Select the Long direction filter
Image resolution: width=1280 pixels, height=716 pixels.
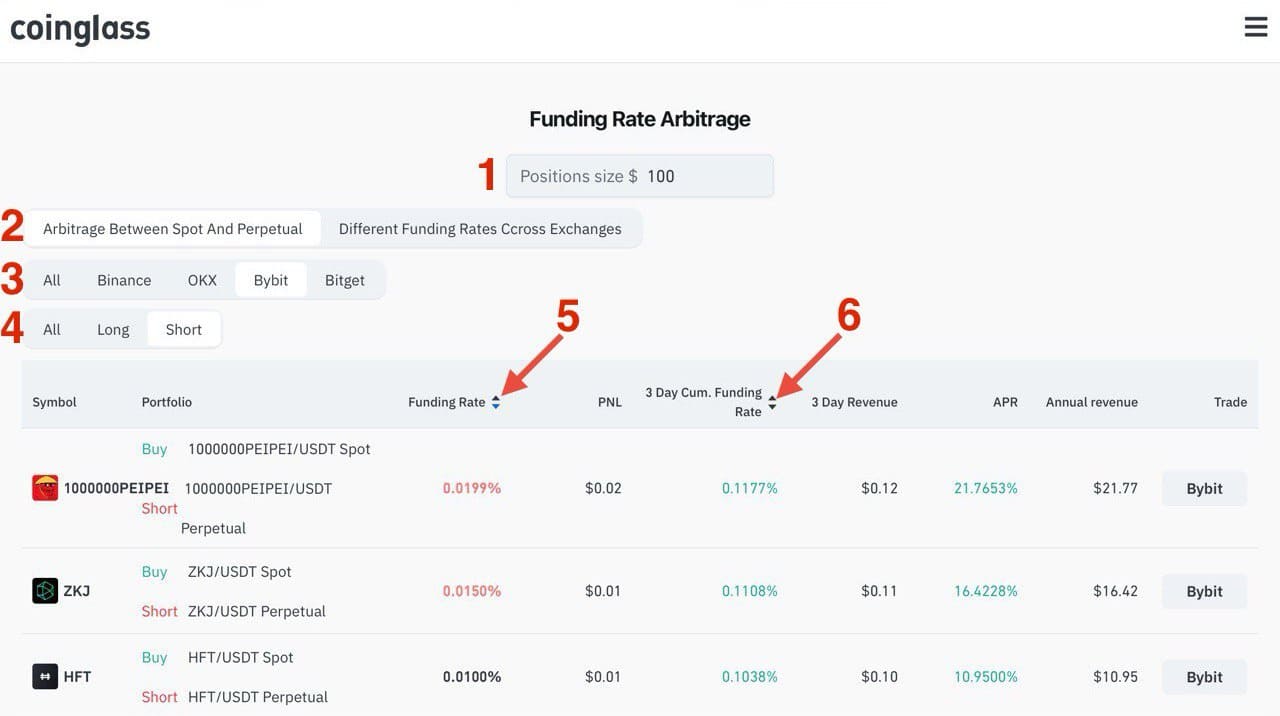(x=113, y=329)
